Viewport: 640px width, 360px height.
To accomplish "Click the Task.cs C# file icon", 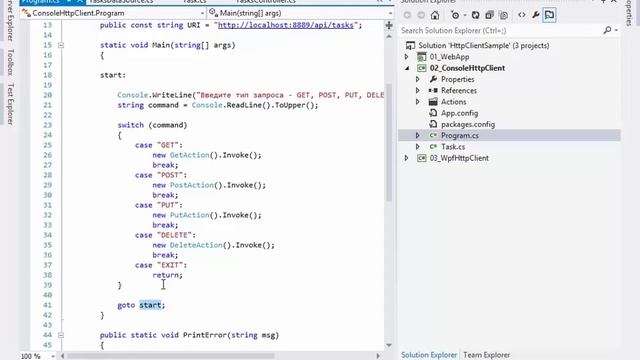I will [433, 147].
